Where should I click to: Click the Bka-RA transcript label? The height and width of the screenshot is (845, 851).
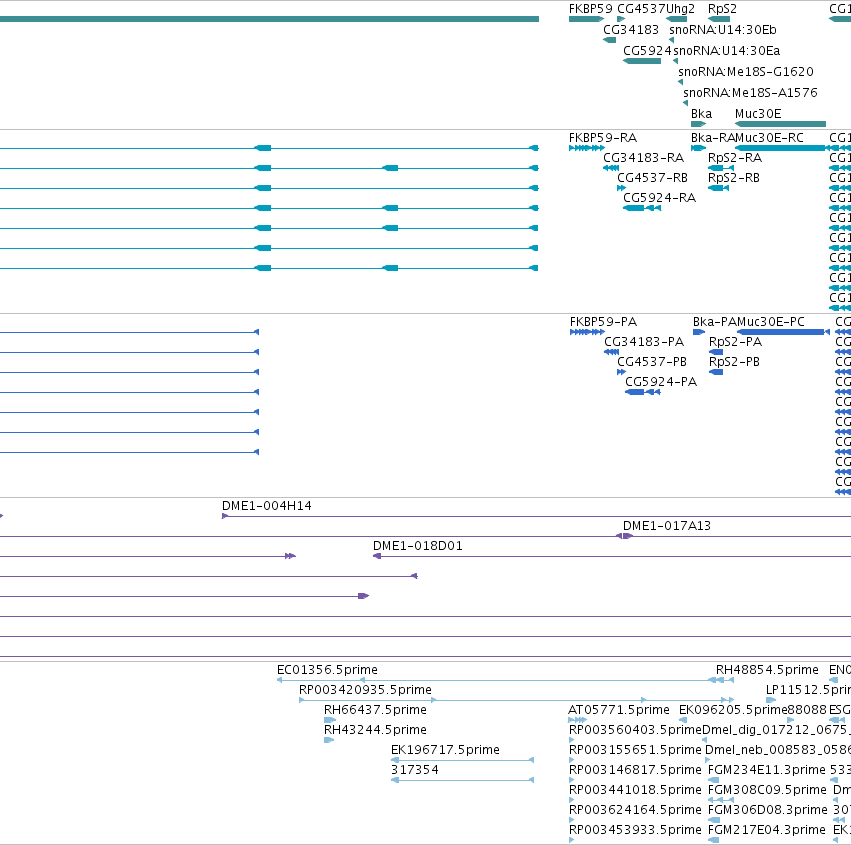coord(713,138)
